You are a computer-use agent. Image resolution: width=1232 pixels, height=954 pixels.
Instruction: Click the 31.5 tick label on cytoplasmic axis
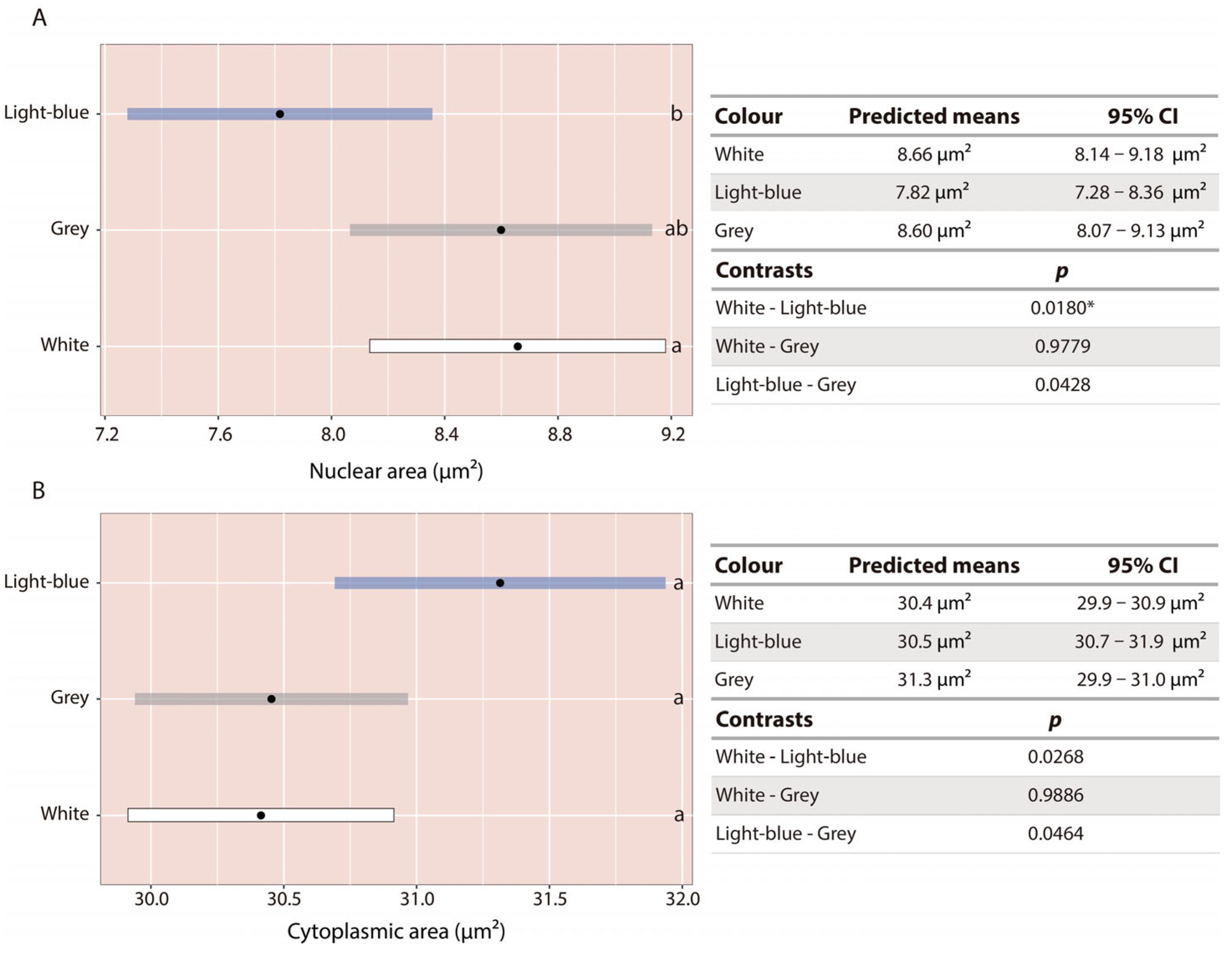(x=549, y=899)
